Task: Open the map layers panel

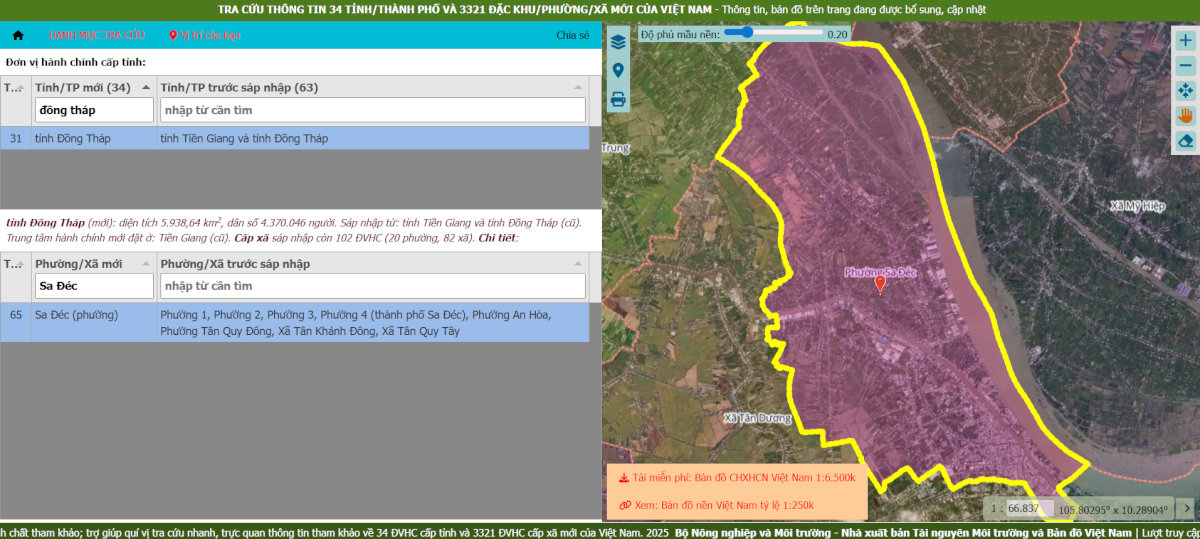Action: 618,42
